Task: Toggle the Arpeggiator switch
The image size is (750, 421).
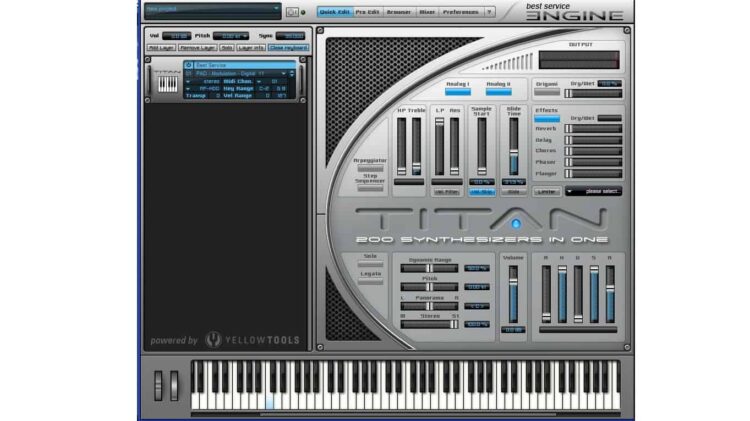Action: tap(370, 168)
